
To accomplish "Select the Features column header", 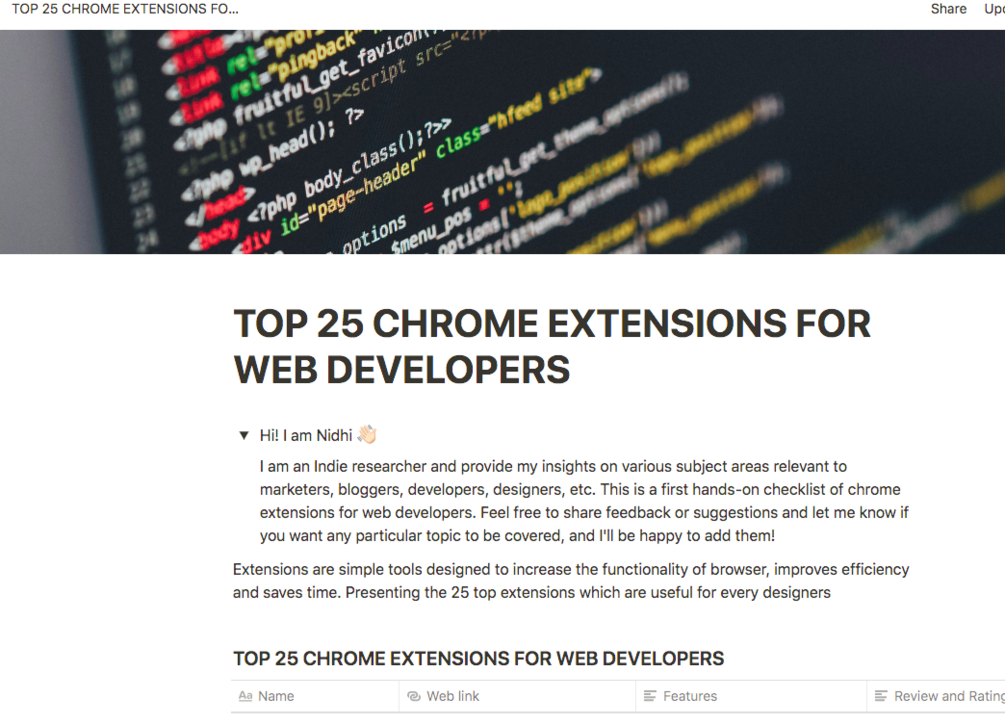I will [x=751, y=696].
